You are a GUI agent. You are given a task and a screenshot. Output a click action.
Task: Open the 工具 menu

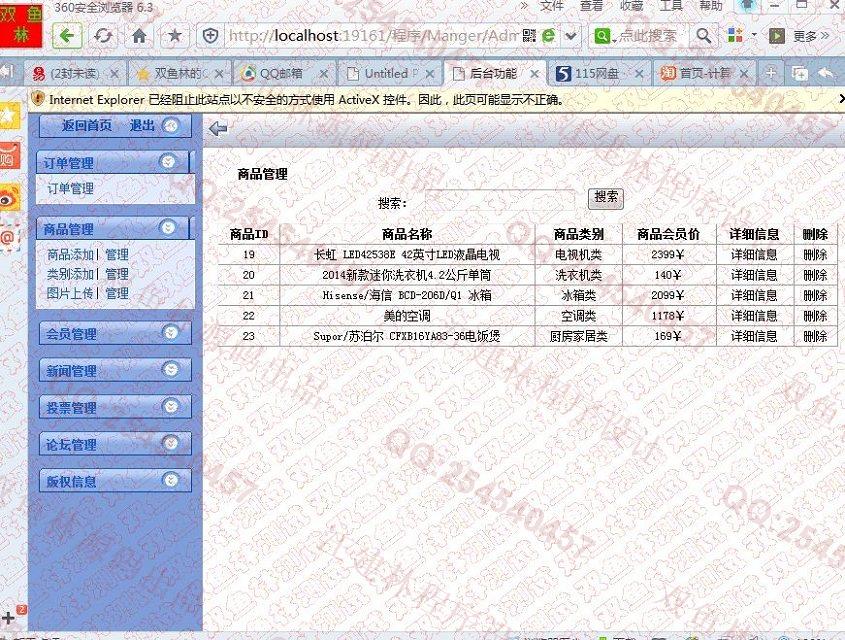671,6
